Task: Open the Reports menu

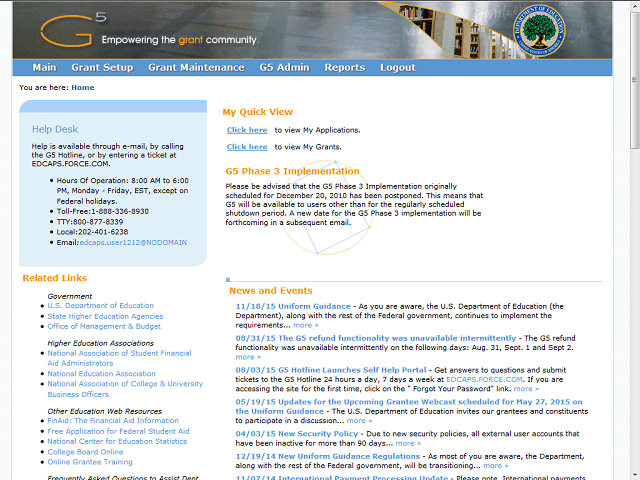Action: pyautogui.click(x=344, y=68)
